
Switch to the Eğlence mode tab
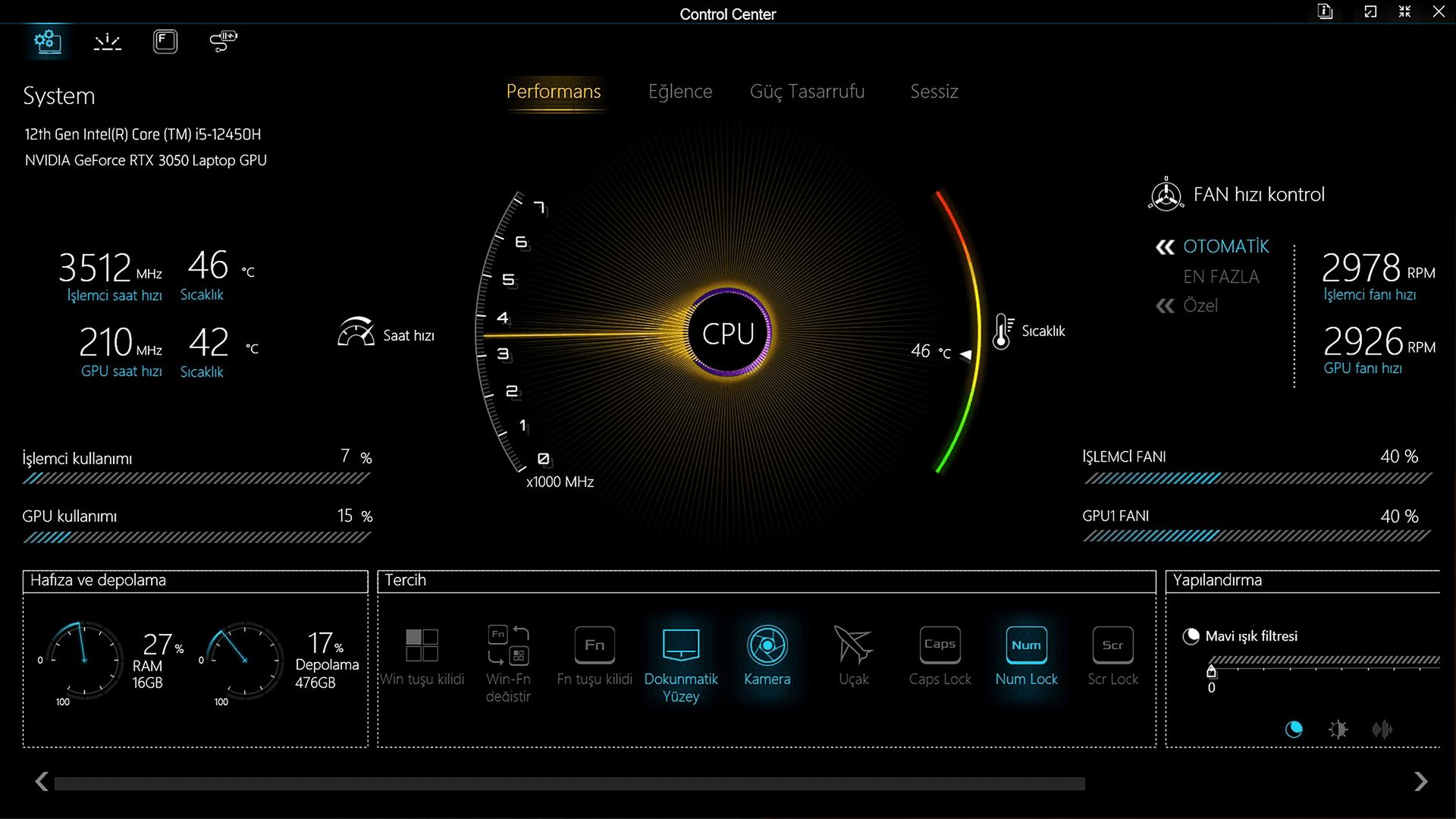pyautogui.click(x=680, y=92)
